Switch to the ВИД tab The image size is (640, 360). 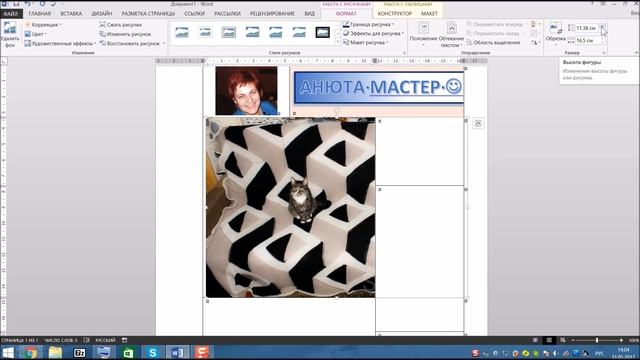tap(309, 14)
